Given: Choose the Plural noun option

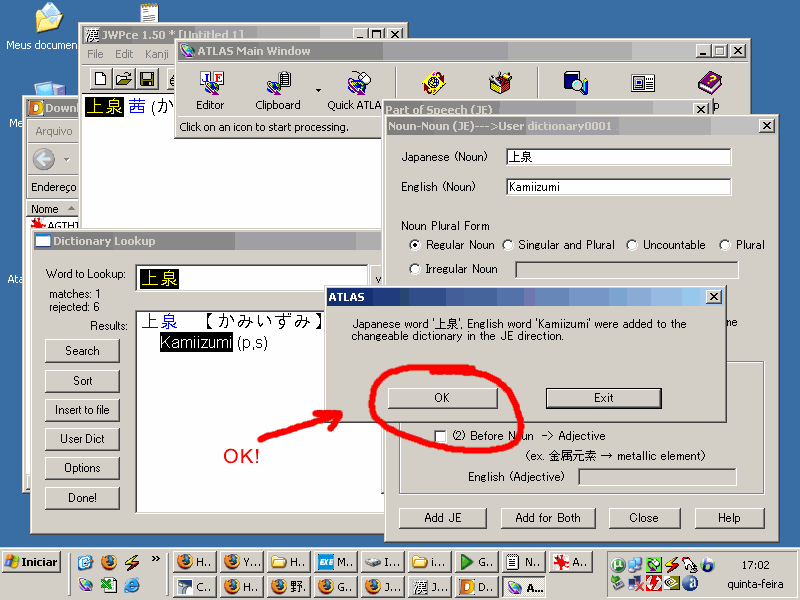Looking at the screenshot, I should [724, 245].
